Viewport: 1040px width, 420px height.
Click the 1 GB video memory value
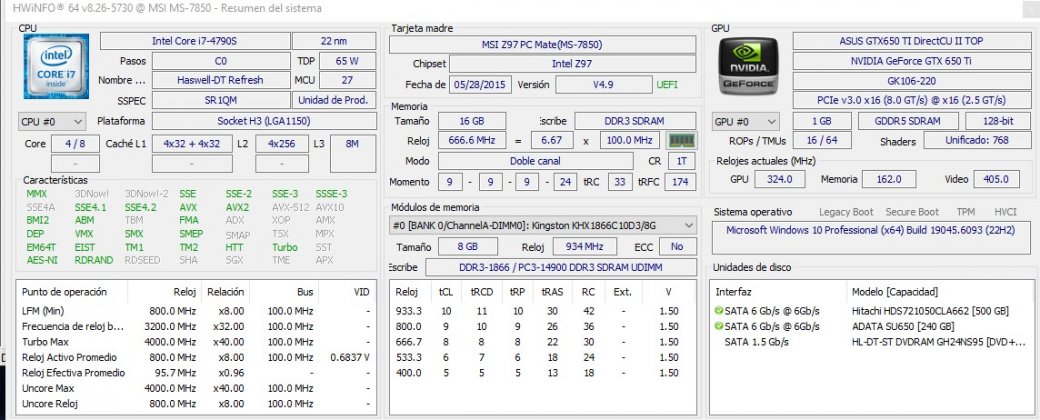tap(822, 121)
